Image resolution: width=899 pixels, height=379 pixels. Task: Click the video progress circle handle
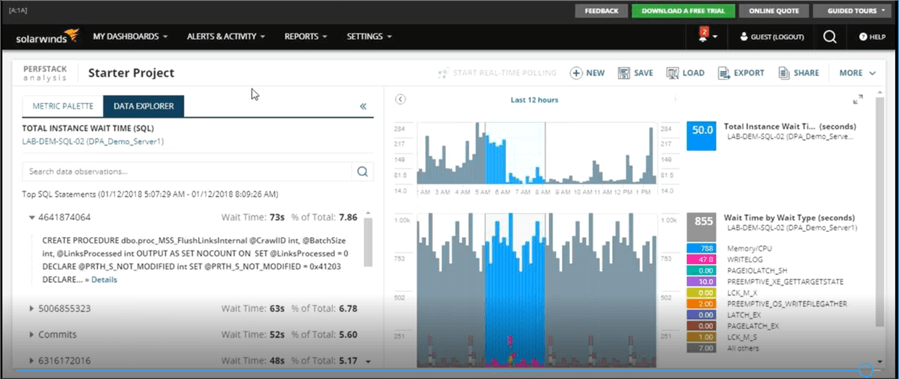[866, 370]
